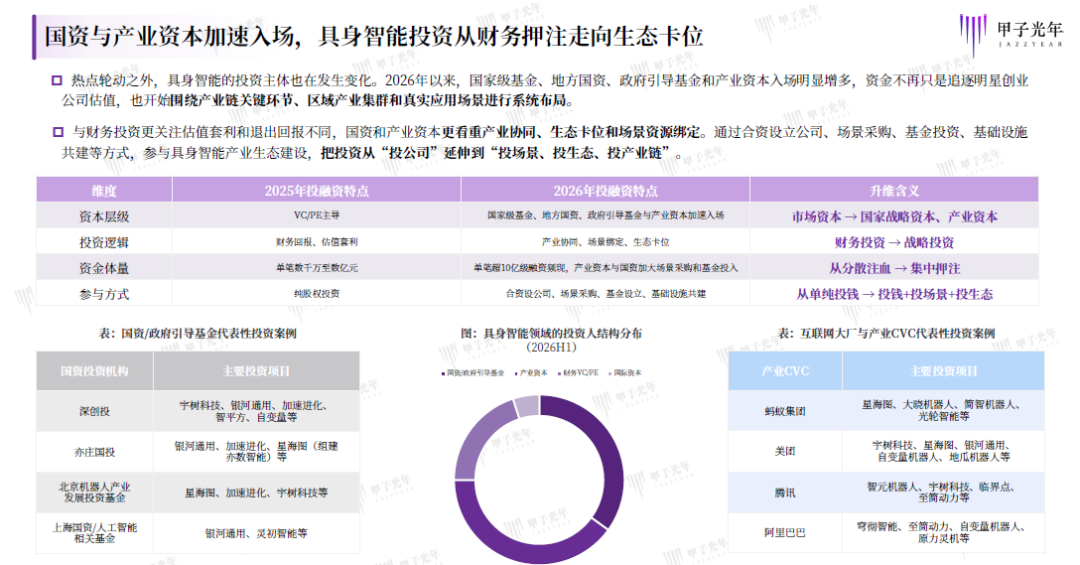Select the 2025年投融资特点 column header

pyautogui.click(x=316, y=191)
